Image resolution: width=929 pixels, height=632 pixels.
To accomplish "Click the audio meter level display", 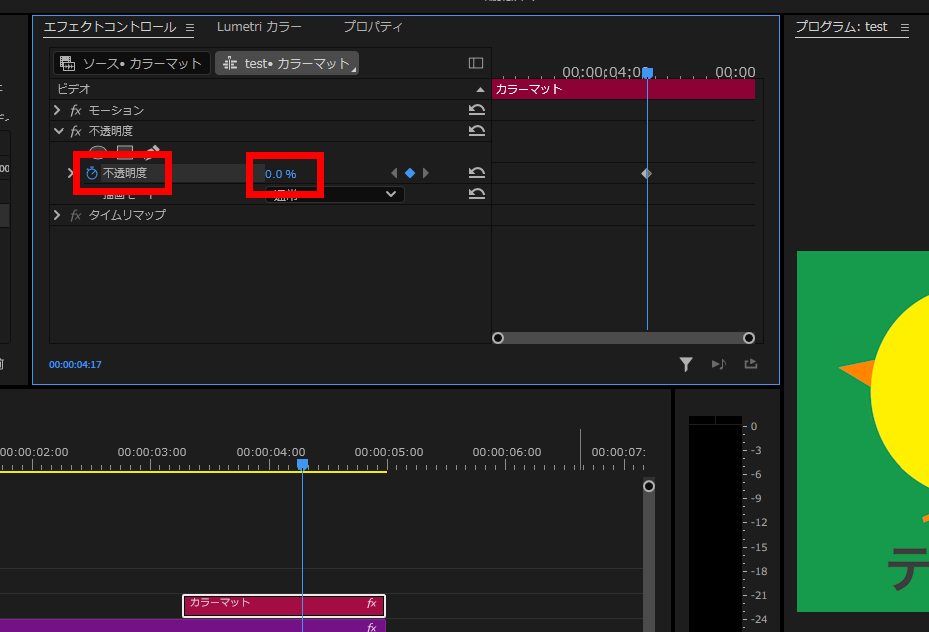I will (715, 524).
